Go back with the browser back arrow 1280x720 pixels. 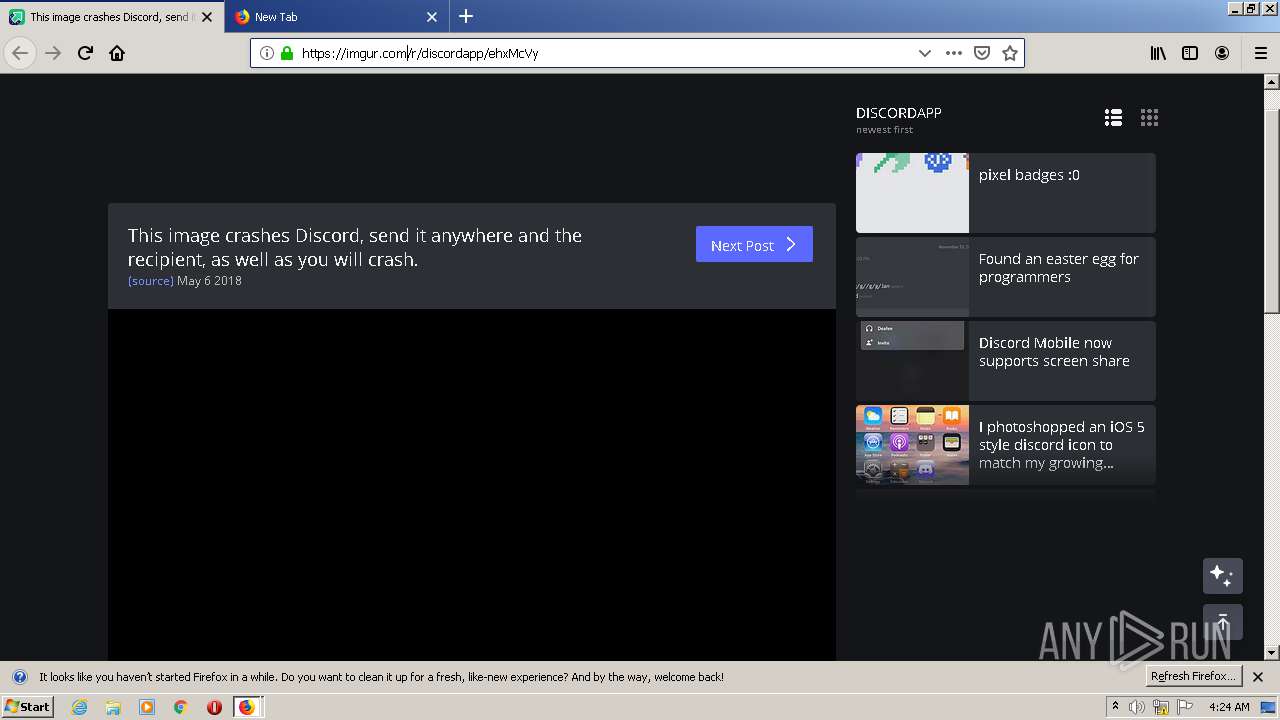pos(20,53)
